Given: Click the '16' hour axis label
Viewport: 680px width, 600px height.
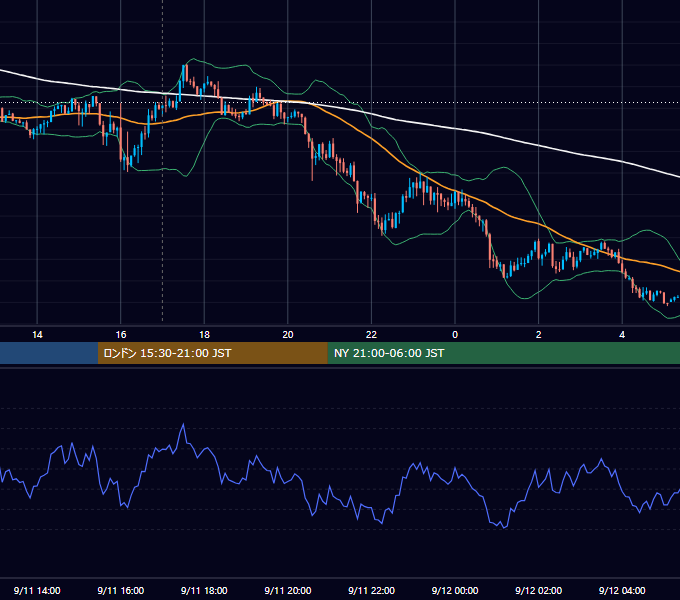Looking at the screenshot, I should (121, 335).
